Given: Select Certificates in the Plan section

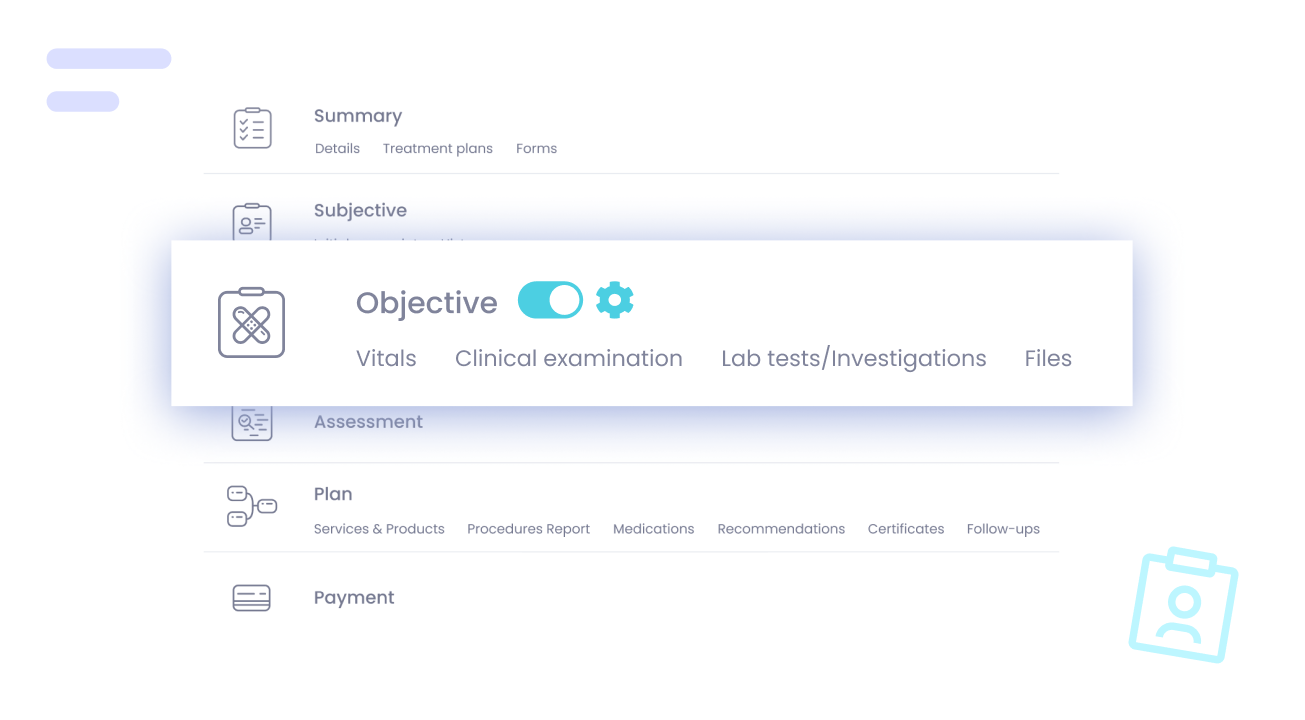Looking at the screenshot, I should (x=906, y=529).
